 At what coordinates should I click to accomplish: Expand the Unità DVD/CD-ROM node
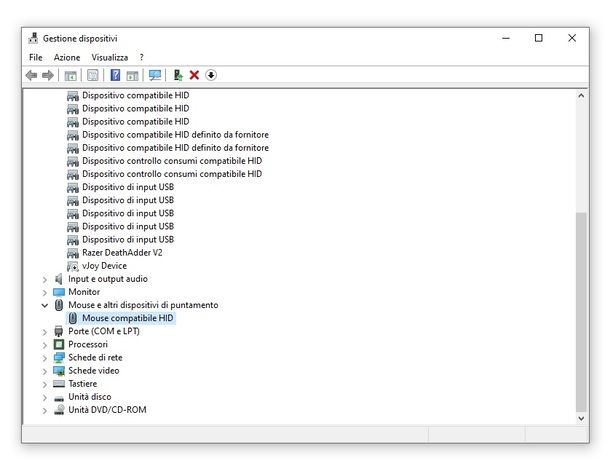[x=45, y=411]
